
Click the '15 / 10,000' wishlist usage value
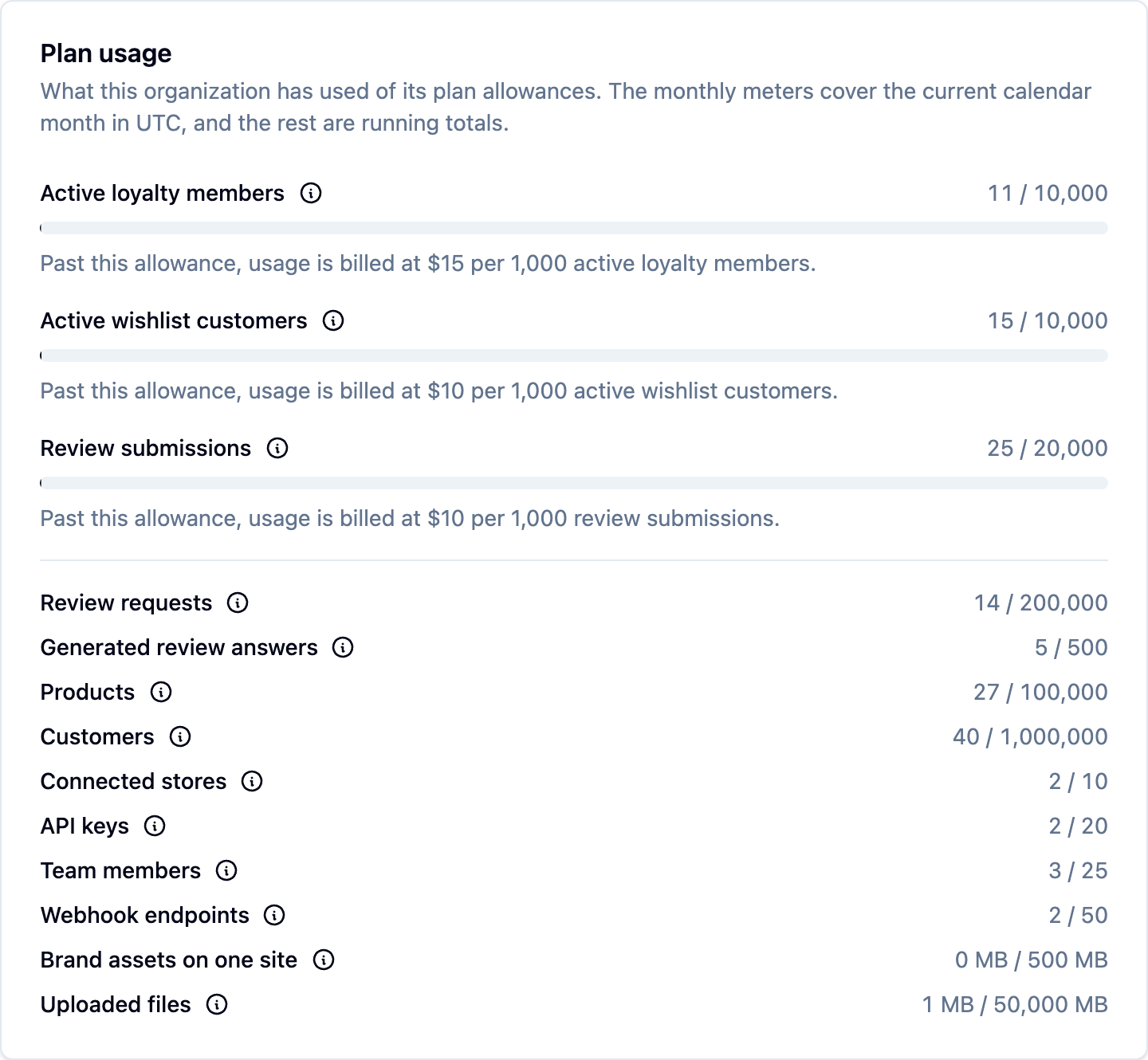(x=1048, y=320)
